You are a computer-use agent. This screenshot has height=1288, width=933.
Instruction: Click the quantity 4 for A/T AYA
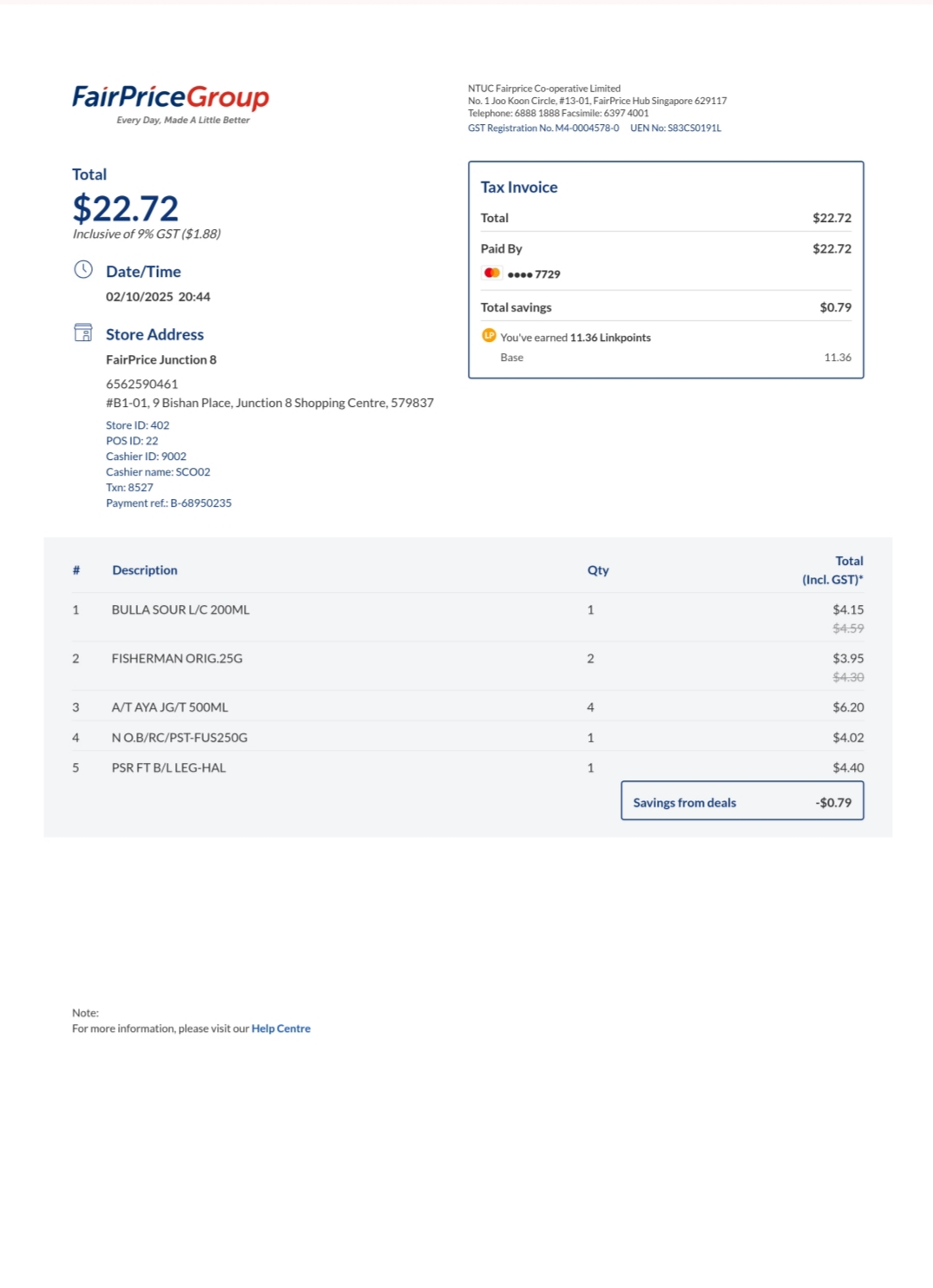tap(591, 707)
